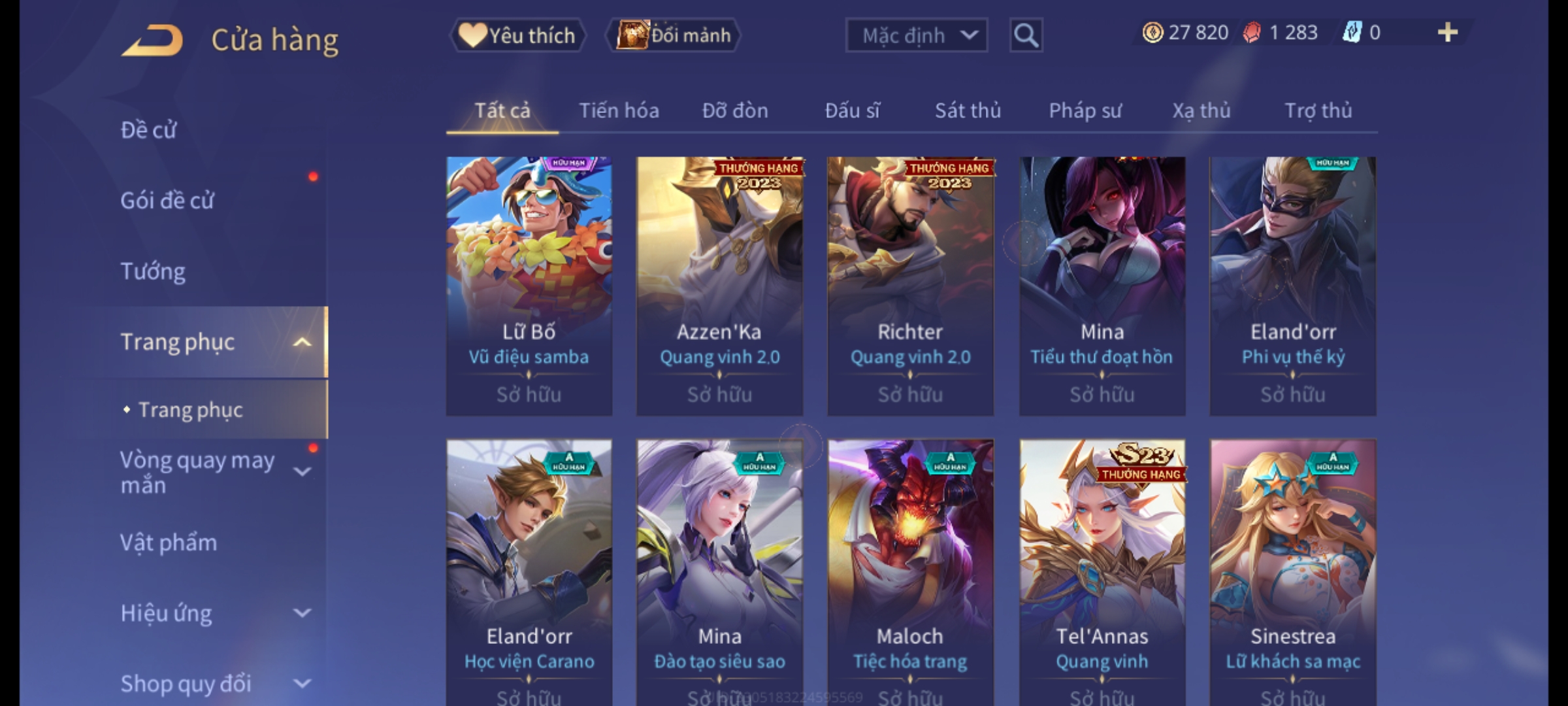The image size is (1568, 706).
Task: Tap the blue voucher currency icon
Action: [x=1351, y=33]
